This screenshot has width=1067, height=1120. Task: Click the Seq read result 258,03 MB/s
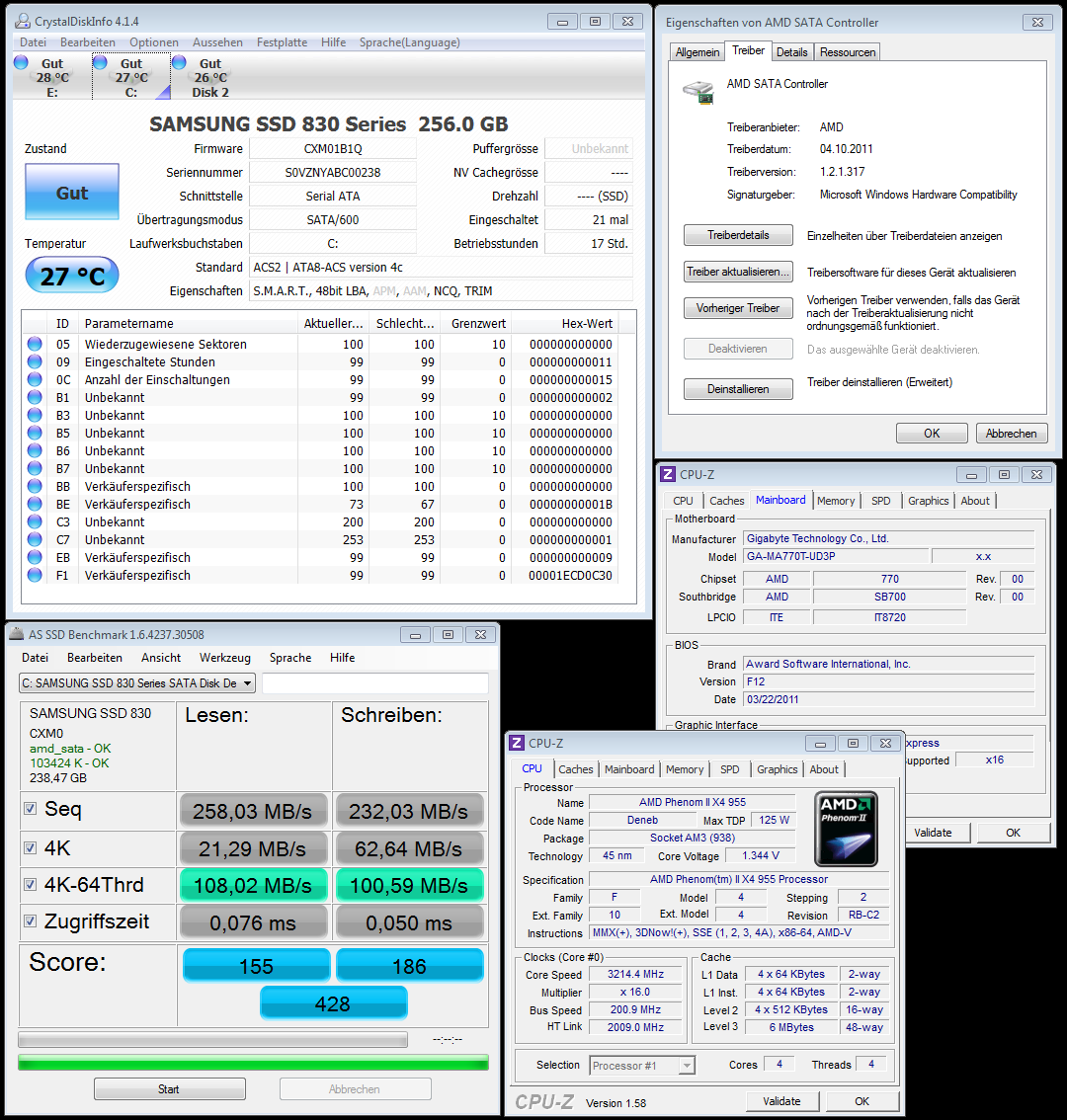(253, 811)
